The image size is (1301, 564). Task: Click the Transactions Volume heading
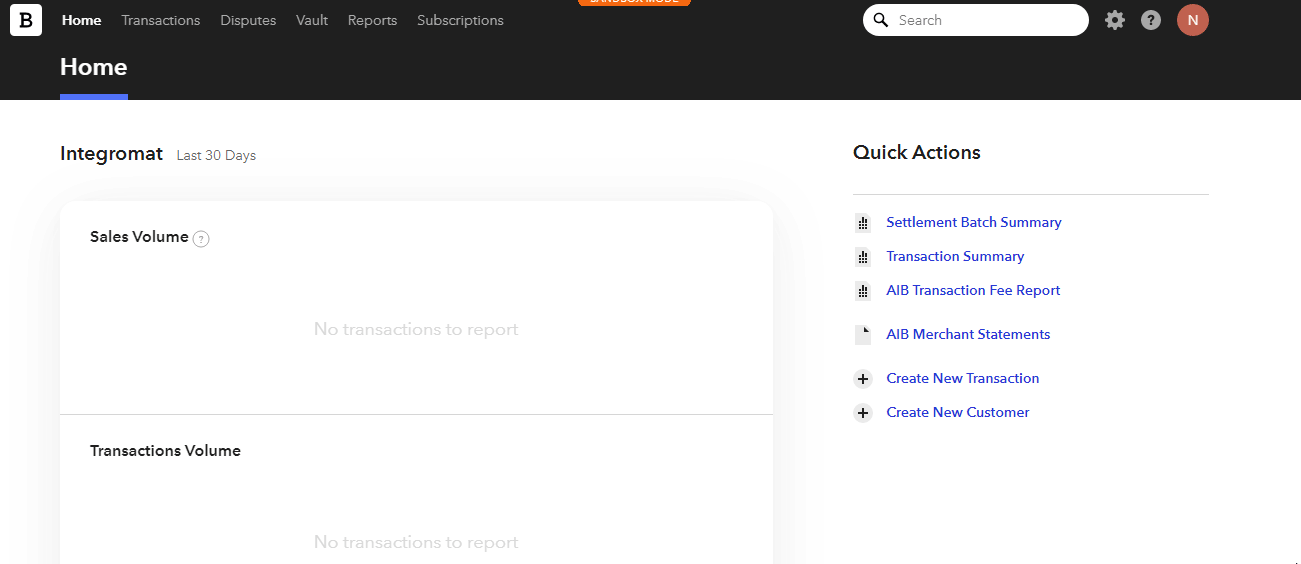tap(165, 451)
